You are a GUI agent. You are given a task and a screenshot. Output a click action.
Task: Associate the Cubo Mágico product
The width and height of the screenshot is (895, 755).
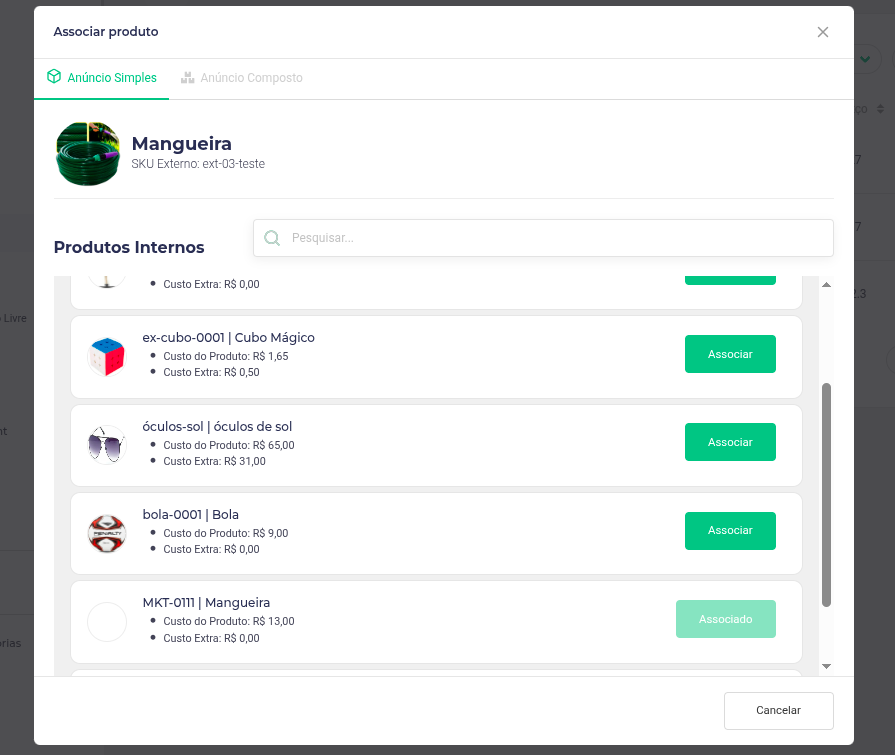(730, 354)
